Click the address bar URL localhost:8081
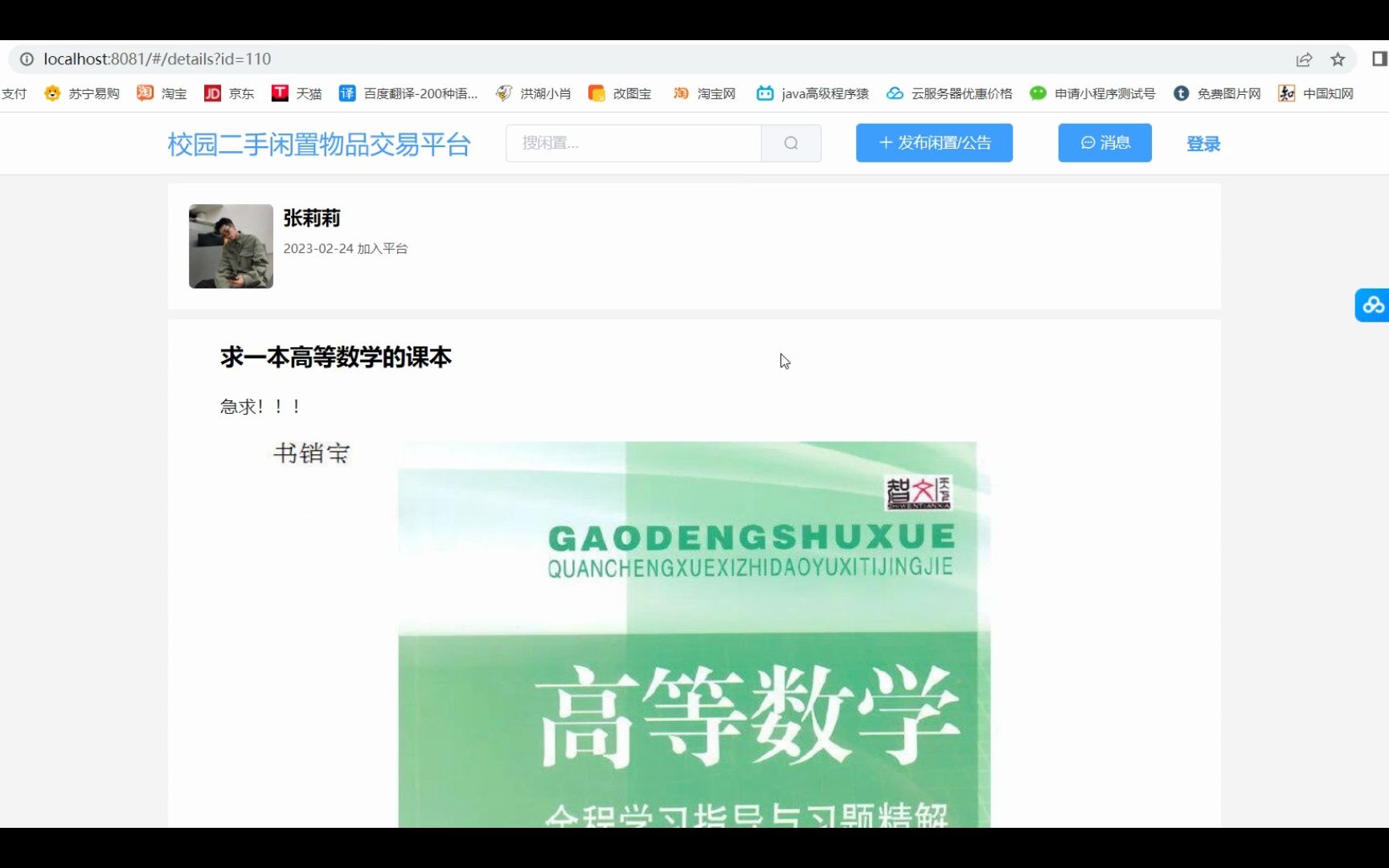Viewport: 1389px width, 868px height. coord(158,59)
